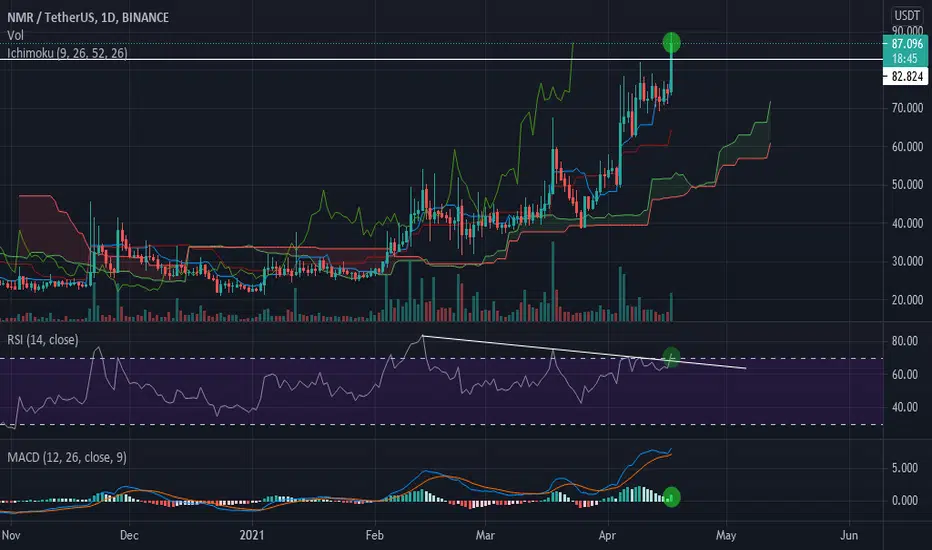This screenshot has height=550, width=932.
Task: Click the green circle marker on the MACD histogram
Action: click(x=672, y=496)
